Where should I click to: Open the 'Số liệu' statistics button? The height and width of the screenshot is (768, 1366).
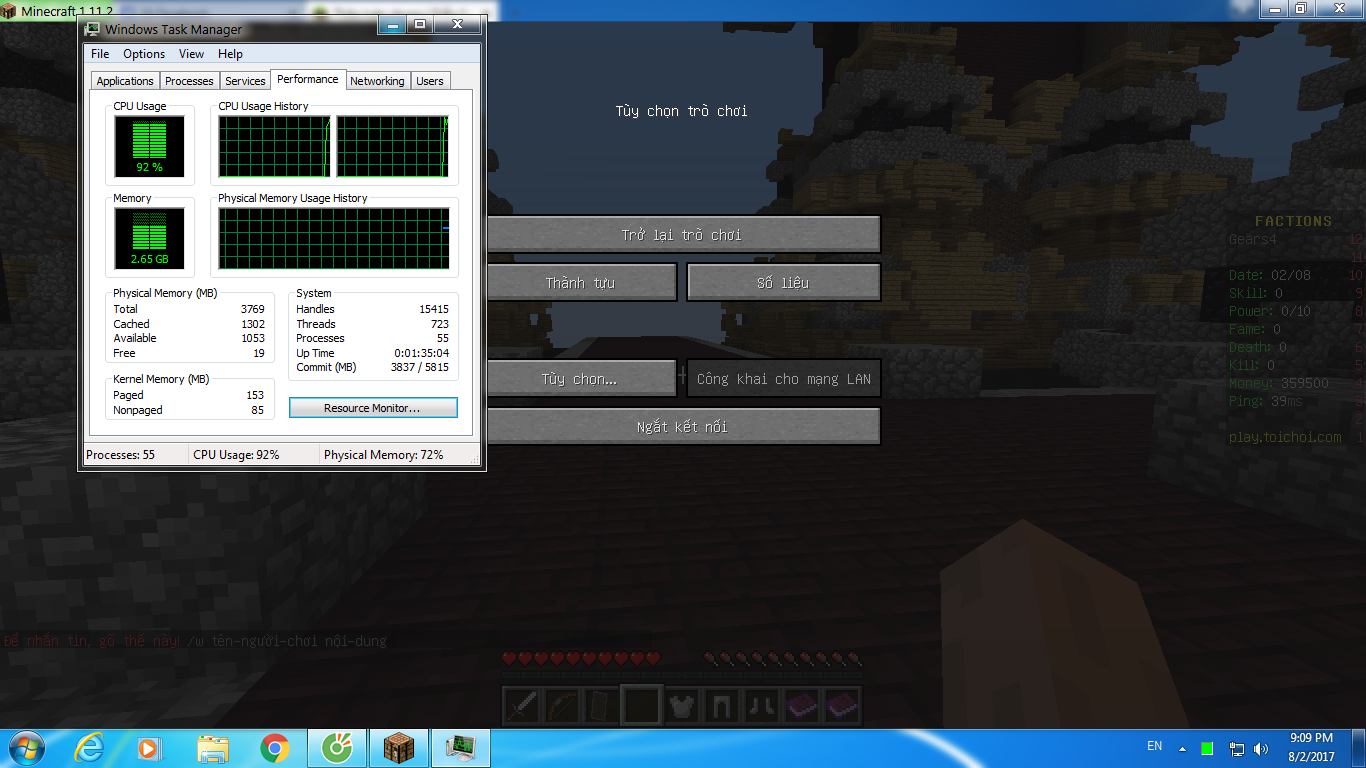pyautogui.click(x=784, y=283)
